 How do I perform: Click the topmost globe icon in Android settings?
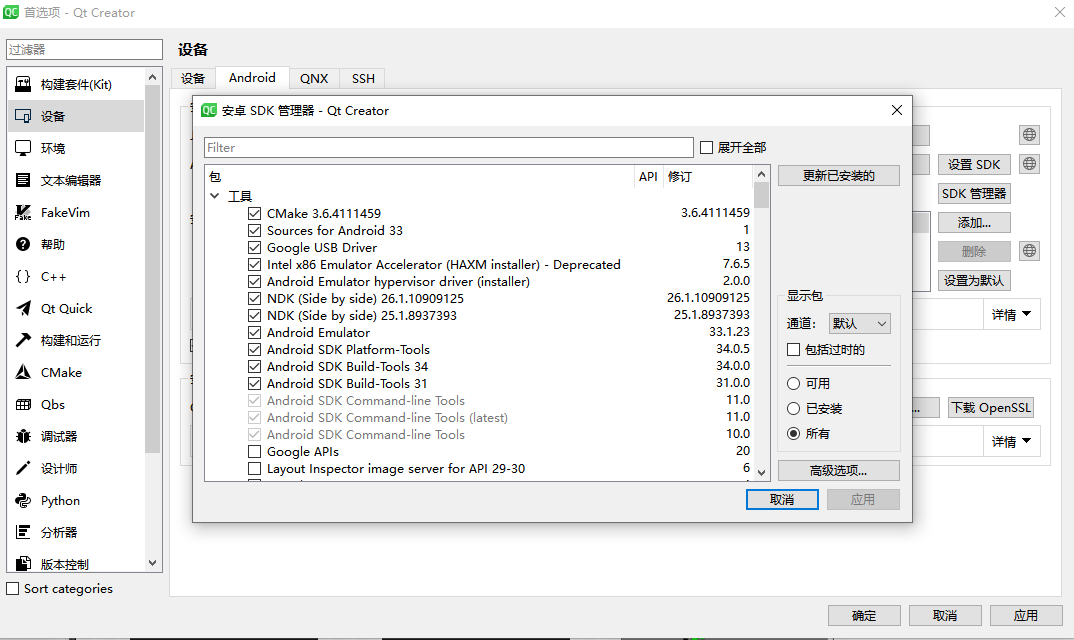coord(1029,135)
